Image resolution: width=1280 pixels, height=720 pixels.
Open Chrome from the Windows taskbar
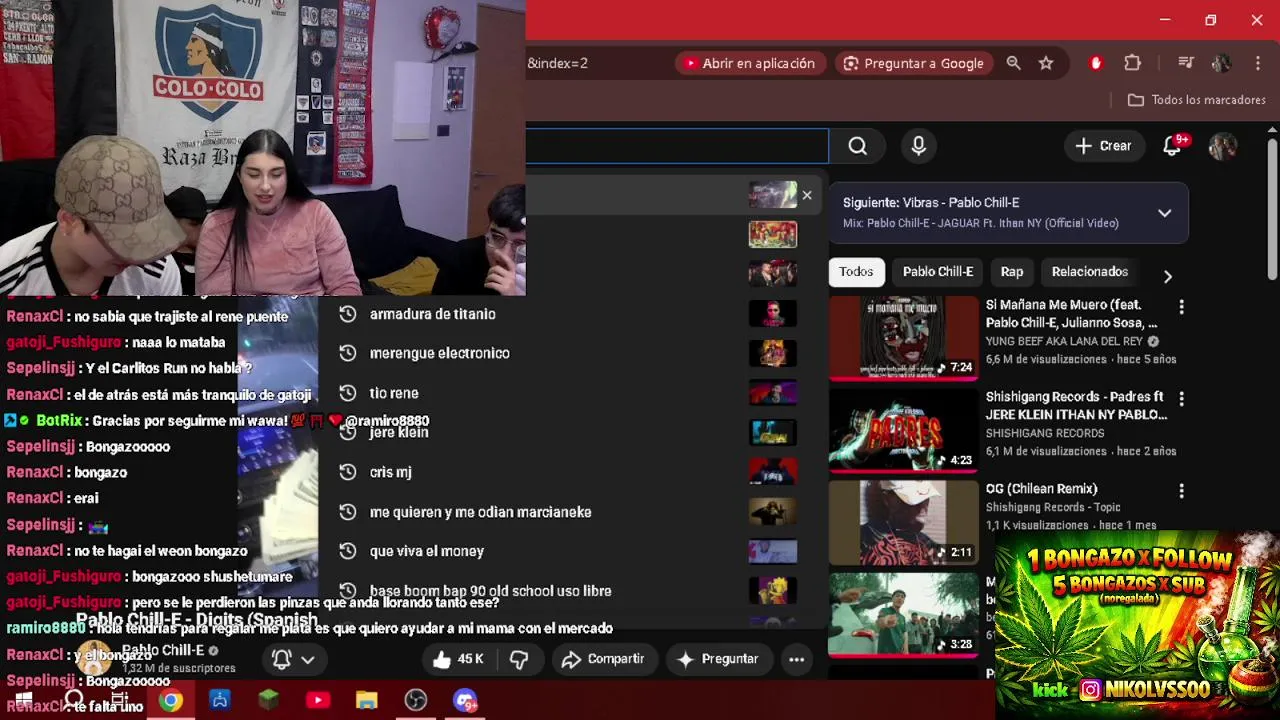coord(171,700)
